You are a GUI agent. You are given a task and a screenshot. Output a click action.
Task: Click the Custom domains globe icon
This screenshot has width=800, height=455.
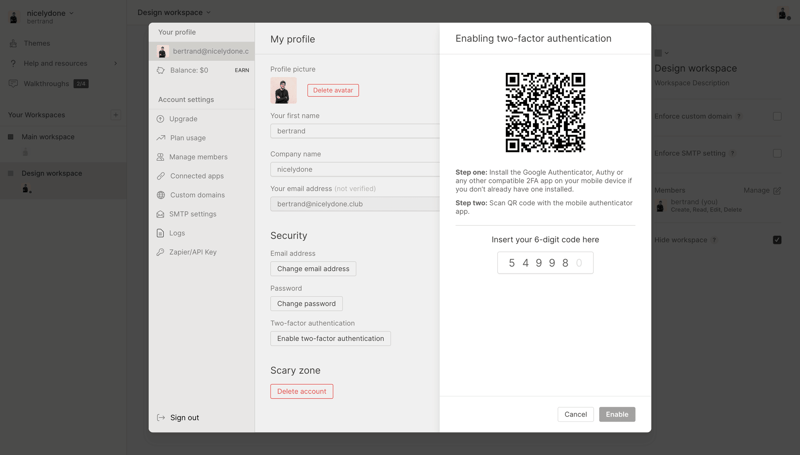click(x=161, y=195)
